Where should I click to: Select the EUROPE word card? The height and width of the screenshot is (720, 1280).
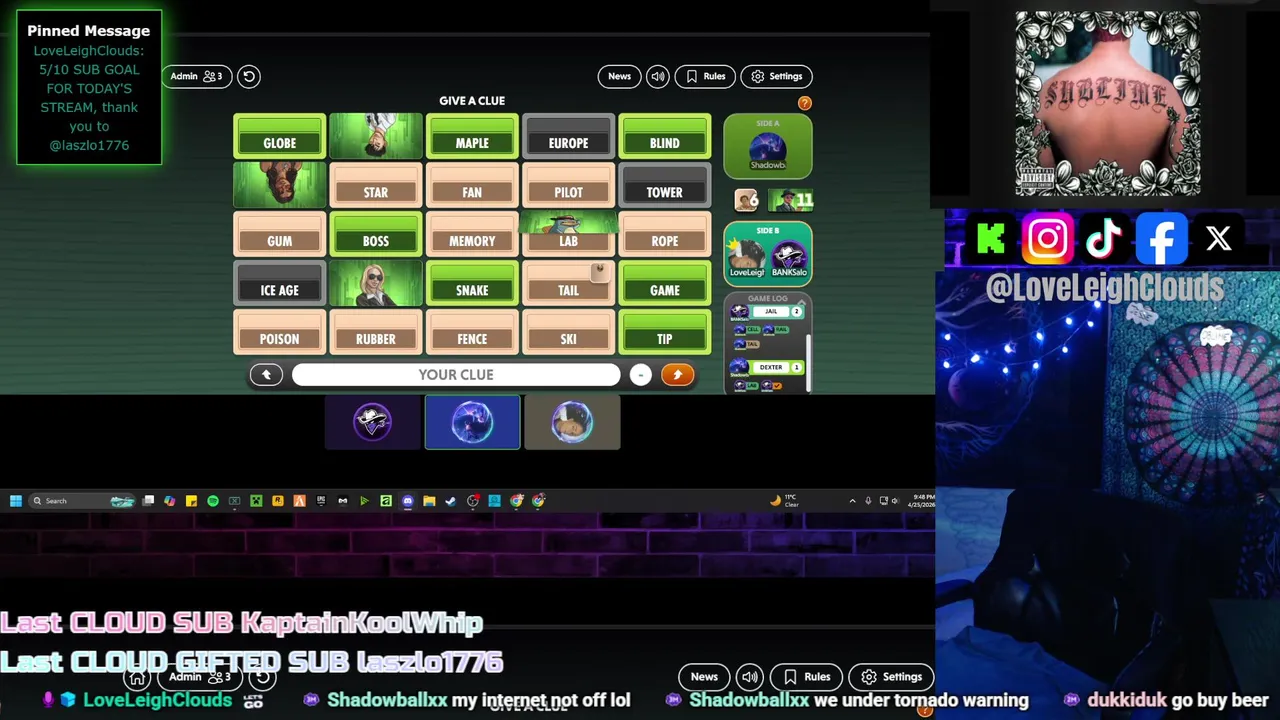tap(568, 137)
